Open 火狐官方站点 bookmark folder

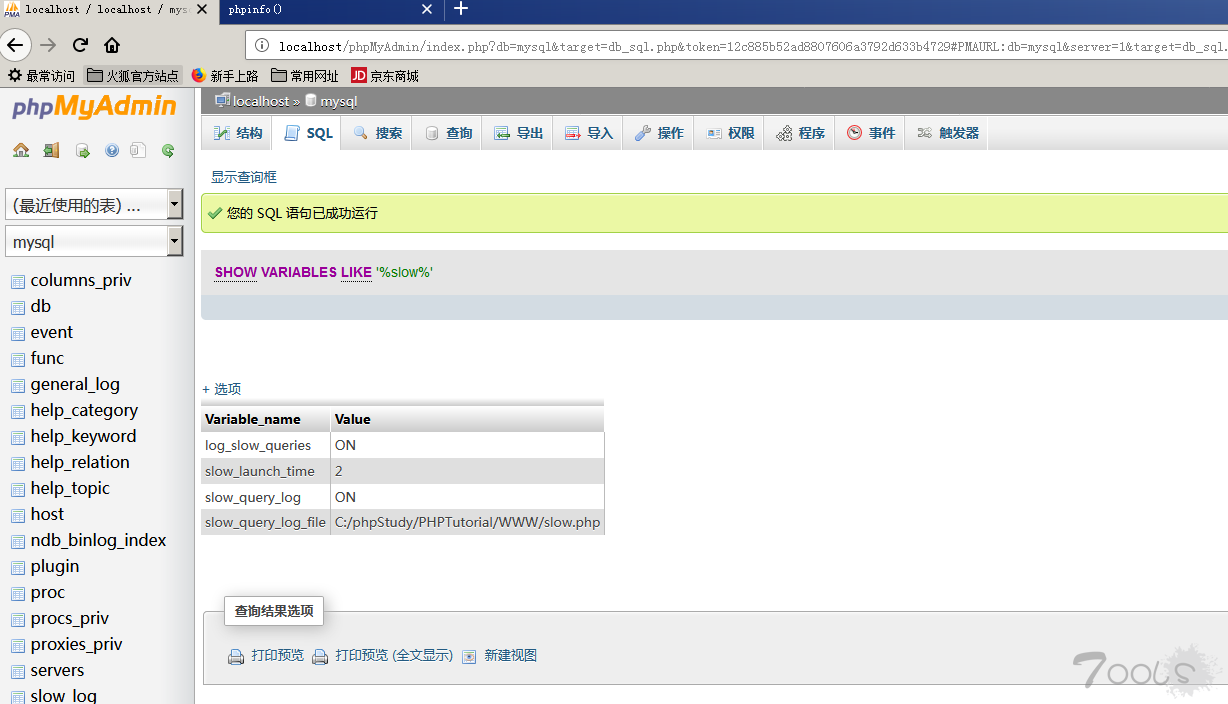tap(132, 76)
